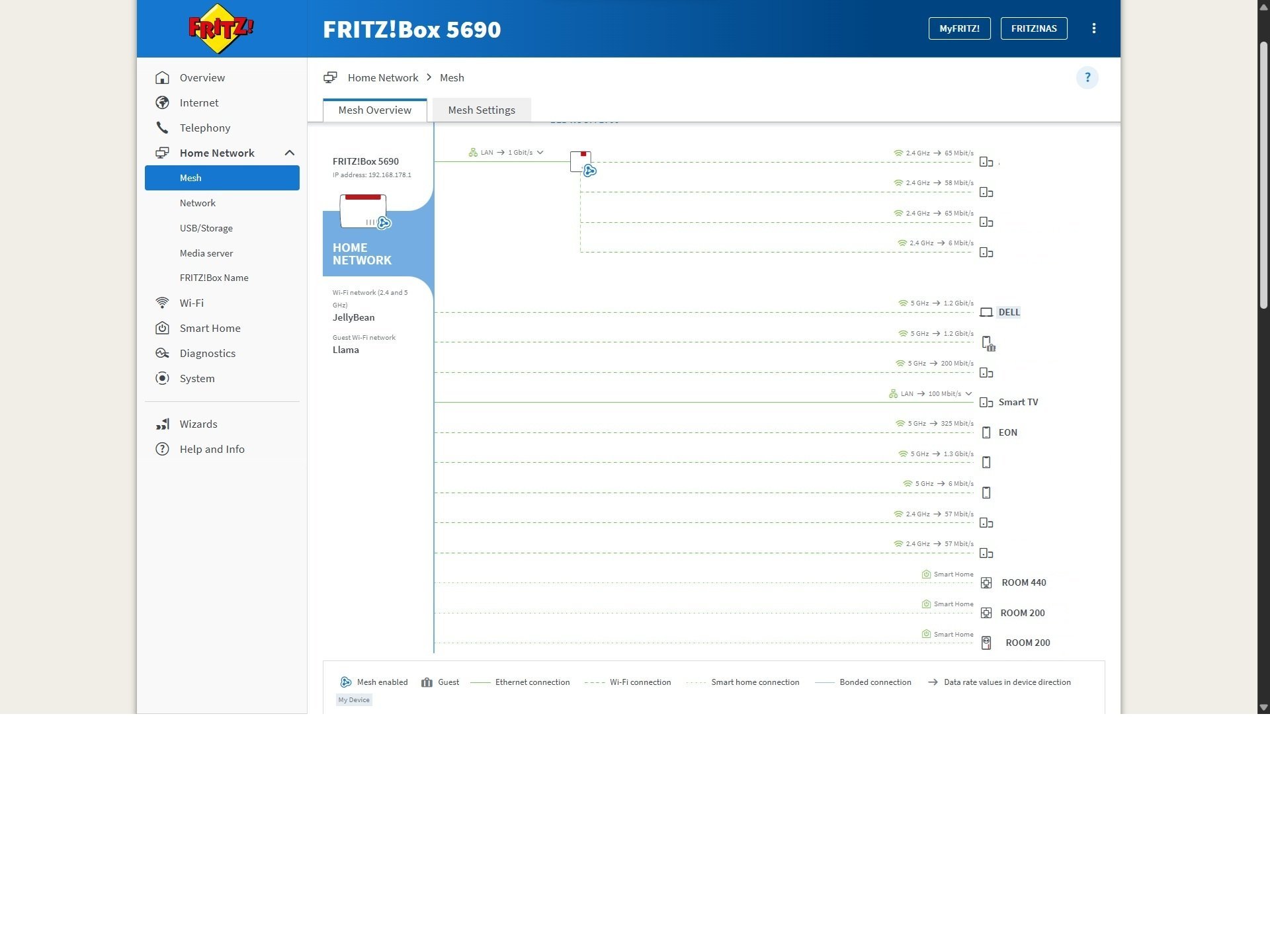Click the Llama guest network name

coord(345,350)
